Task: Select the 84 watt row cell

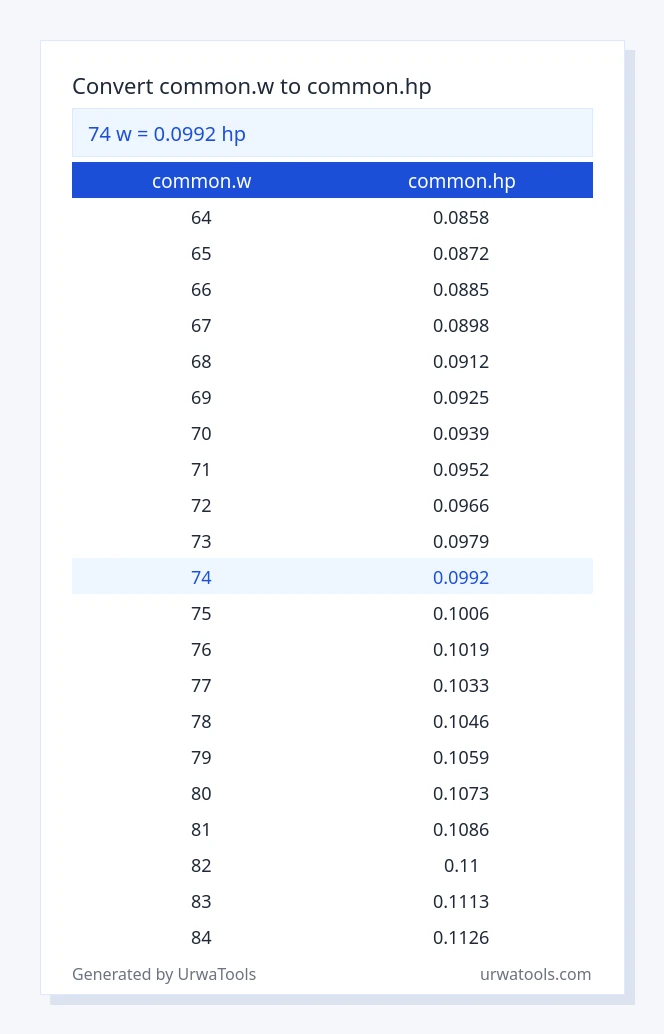Action: [x=201, y=937]
